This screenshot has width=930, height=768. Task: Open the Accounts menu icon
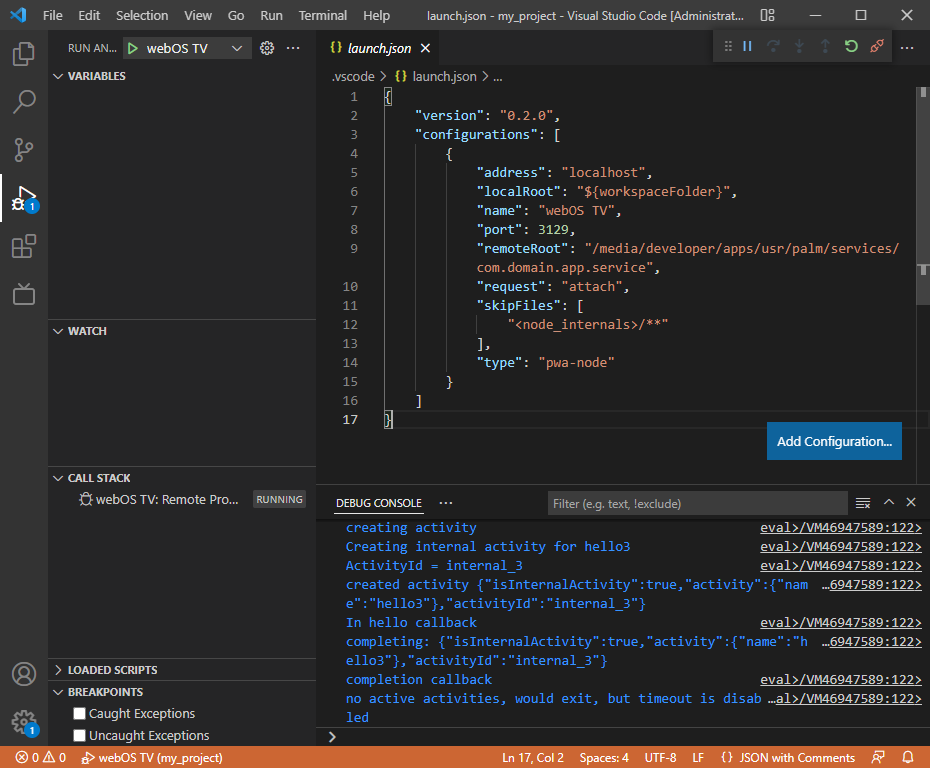pos(24,674)
